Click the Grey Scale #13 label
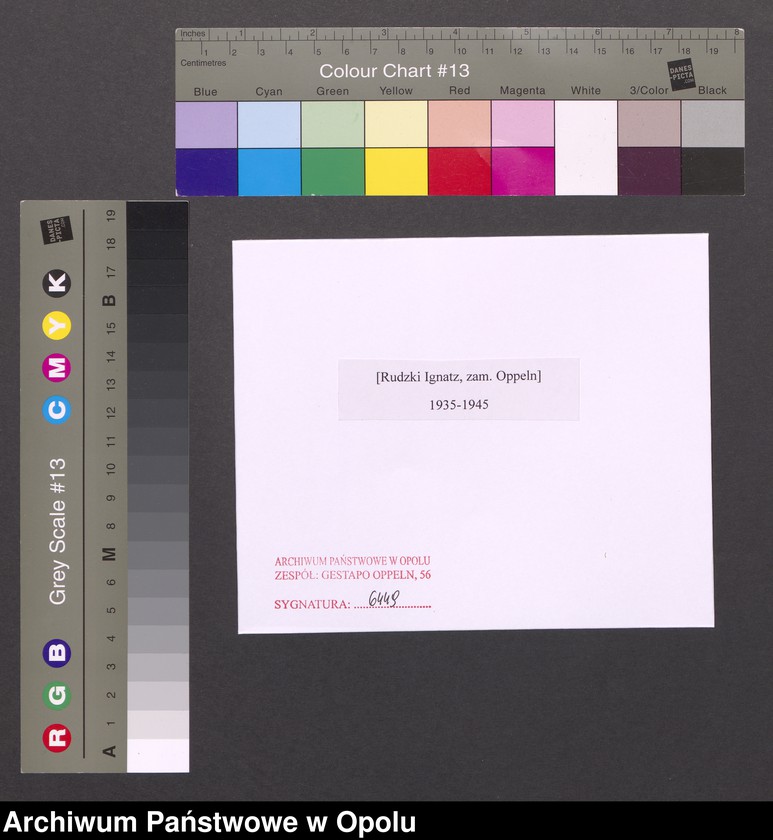 click(59, 530)
